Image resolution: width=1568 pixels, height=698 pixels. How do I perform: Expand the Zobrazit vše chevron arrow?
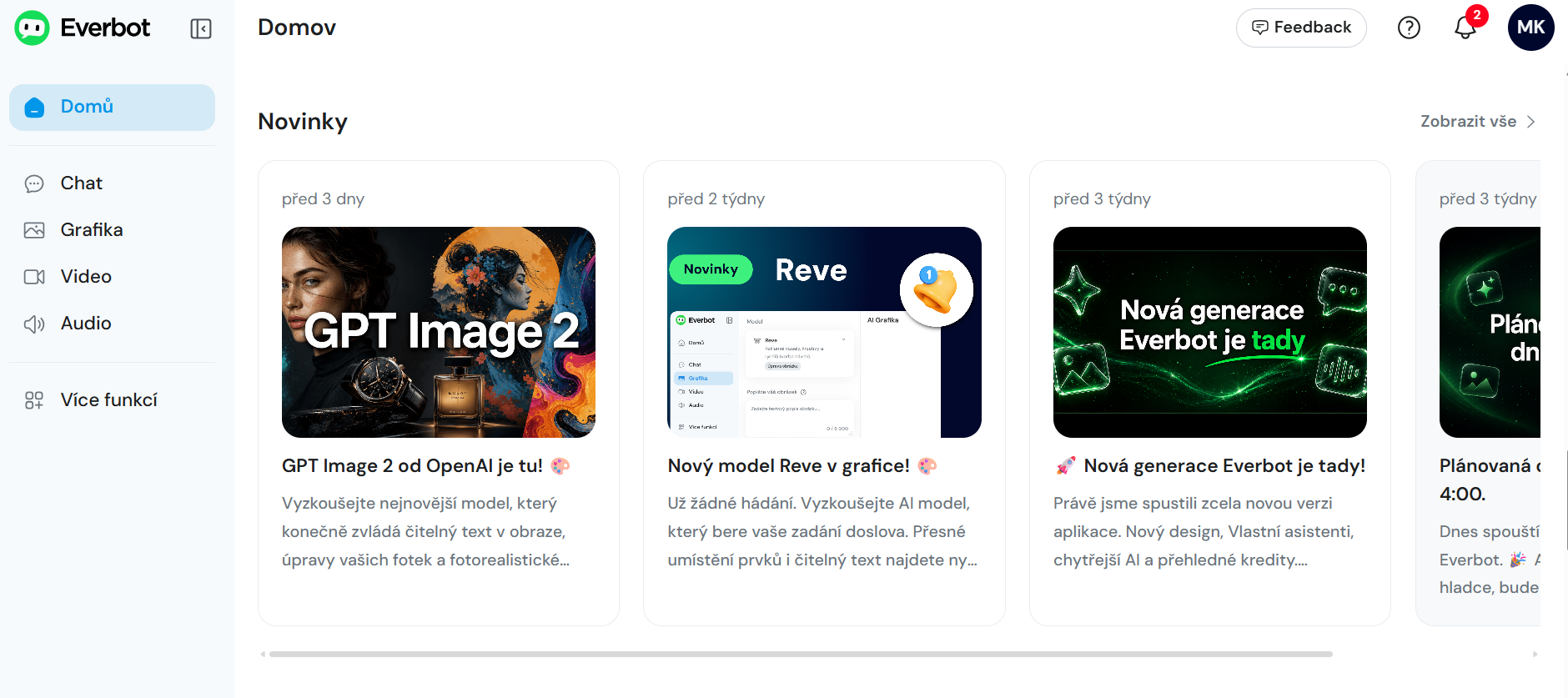click(1530, 122)
